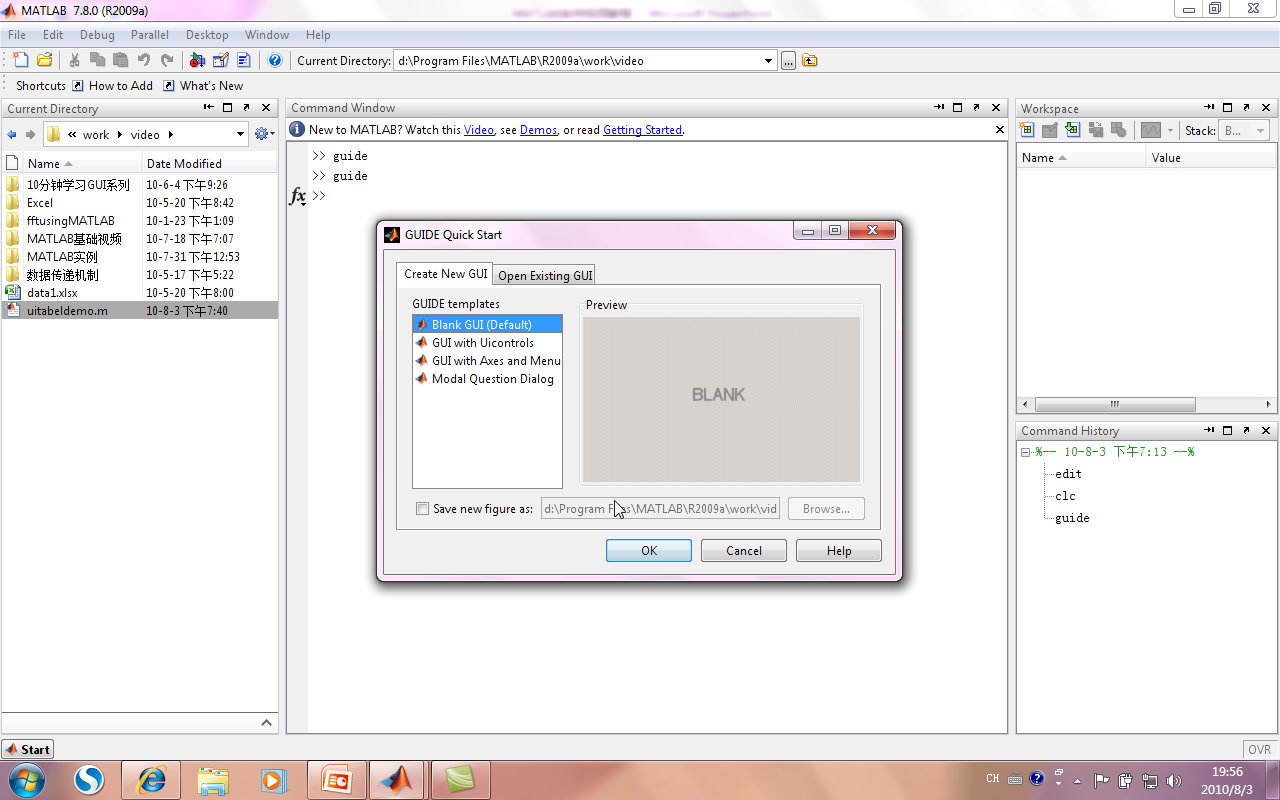
Task: Click the MATLAB Start button
Action: pos(28,749)
